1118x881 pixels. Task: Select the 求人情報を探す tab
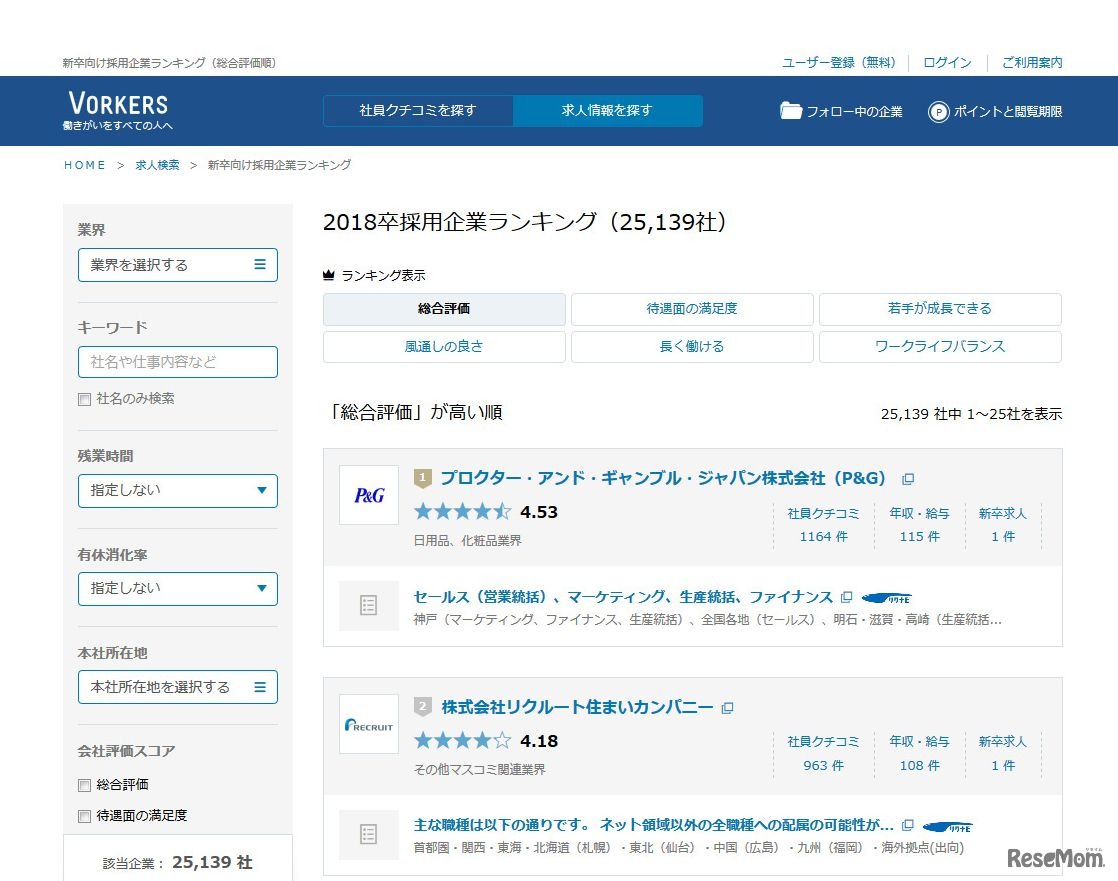click(608, 111)
